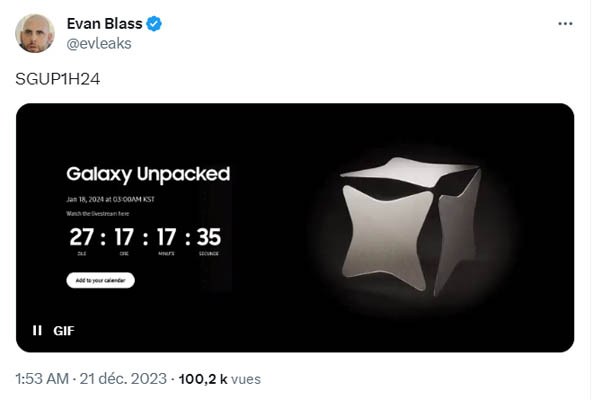The width and height of the screenshot is (593, 400).
Task: Click the minutes label under countdown
Action: 166,254
